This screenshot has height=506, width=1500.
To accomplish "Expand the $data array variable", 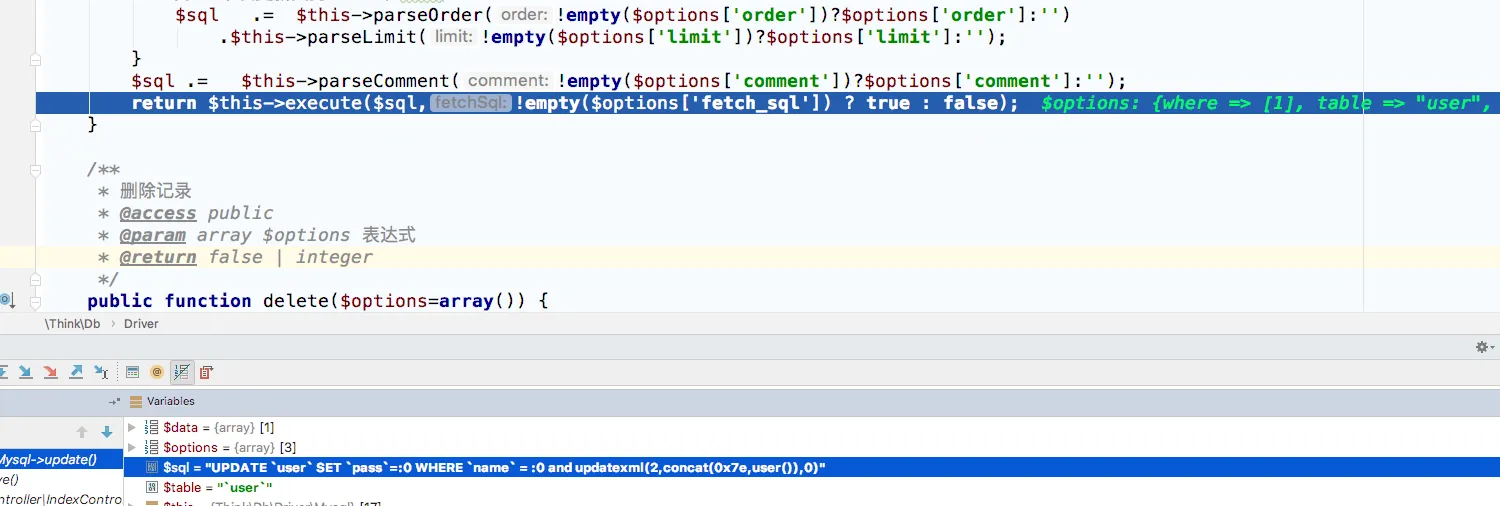I will point(132,427).
